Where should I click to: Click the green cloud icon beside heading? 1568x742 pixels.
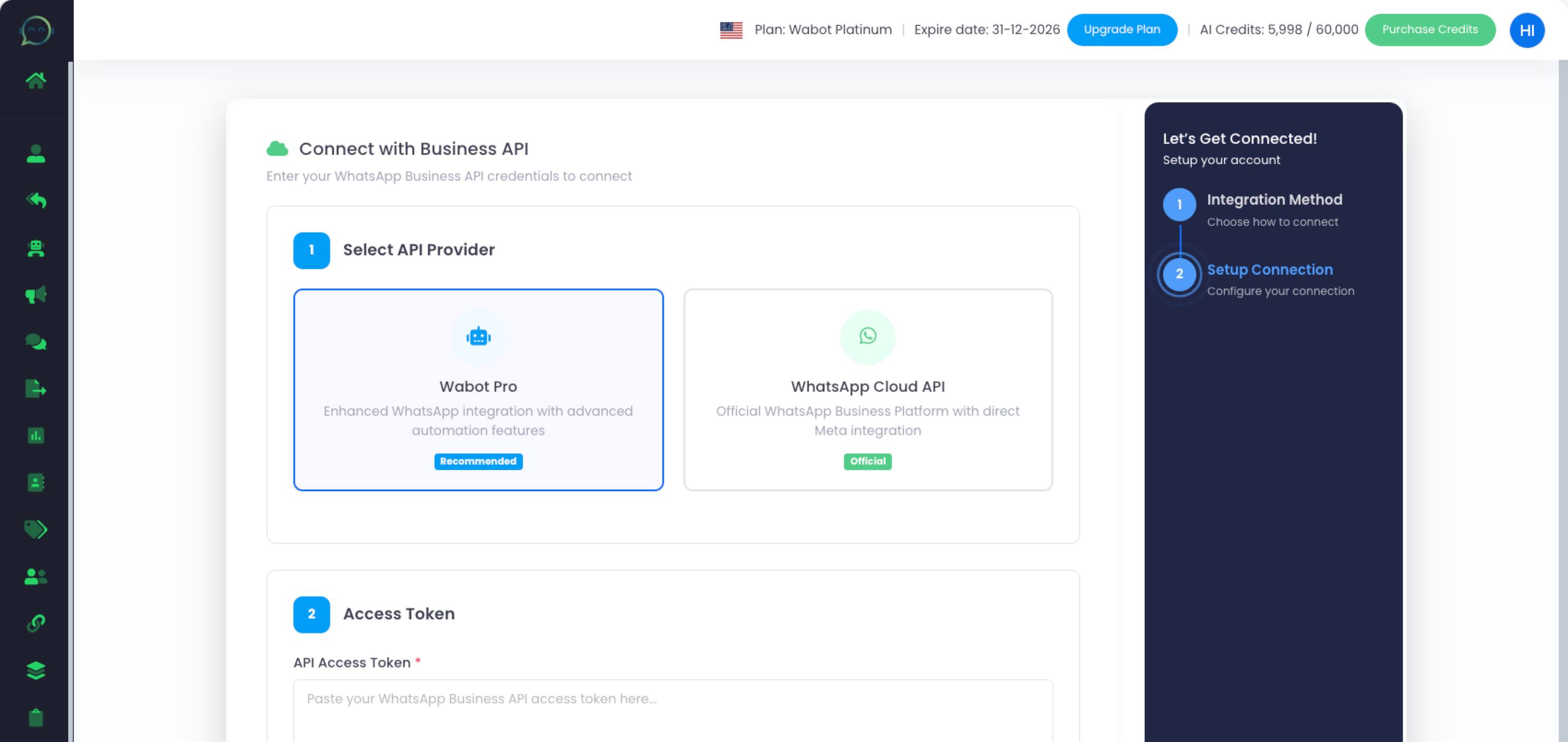point(278,149)
